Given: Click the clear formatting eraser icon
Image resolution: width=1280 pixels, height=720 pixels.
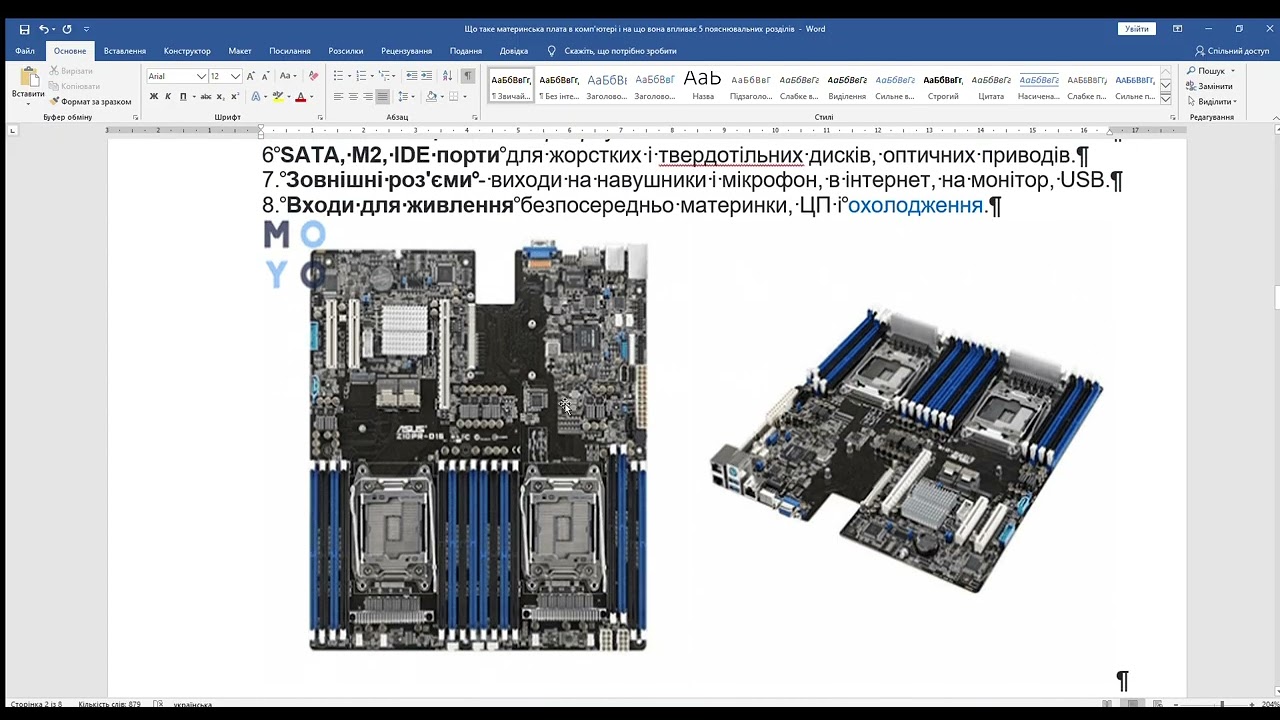Looking at the screenshot, I should [x=313, y=76].
